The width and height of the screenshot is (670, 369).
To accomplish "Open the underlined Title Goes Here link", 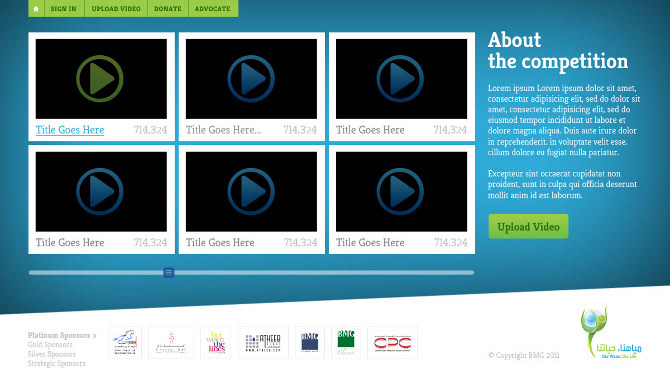I will coord(70,130).
